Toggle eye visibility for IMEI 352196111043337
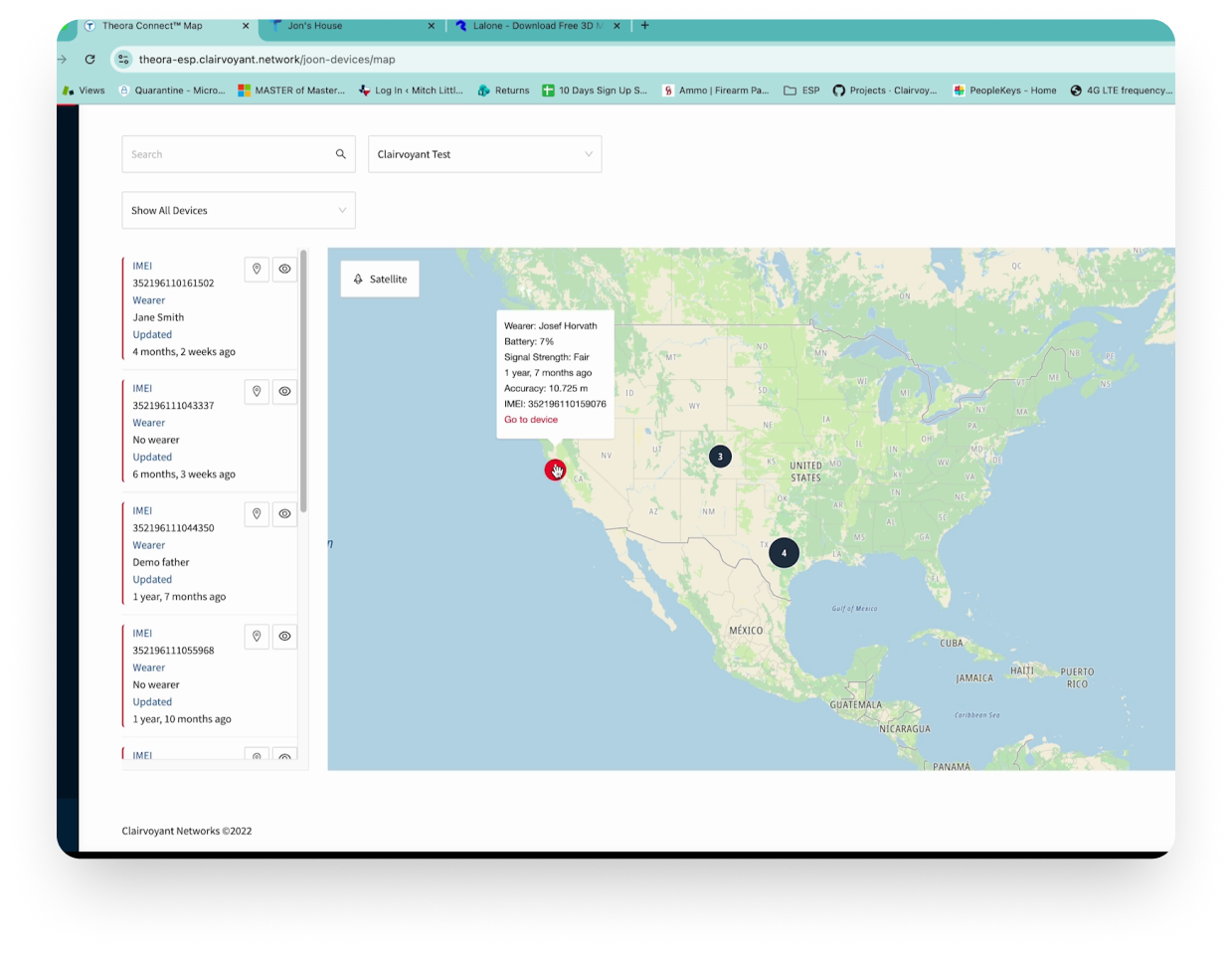This screenshot has height=953, width=1232. (x=284, y=392)
